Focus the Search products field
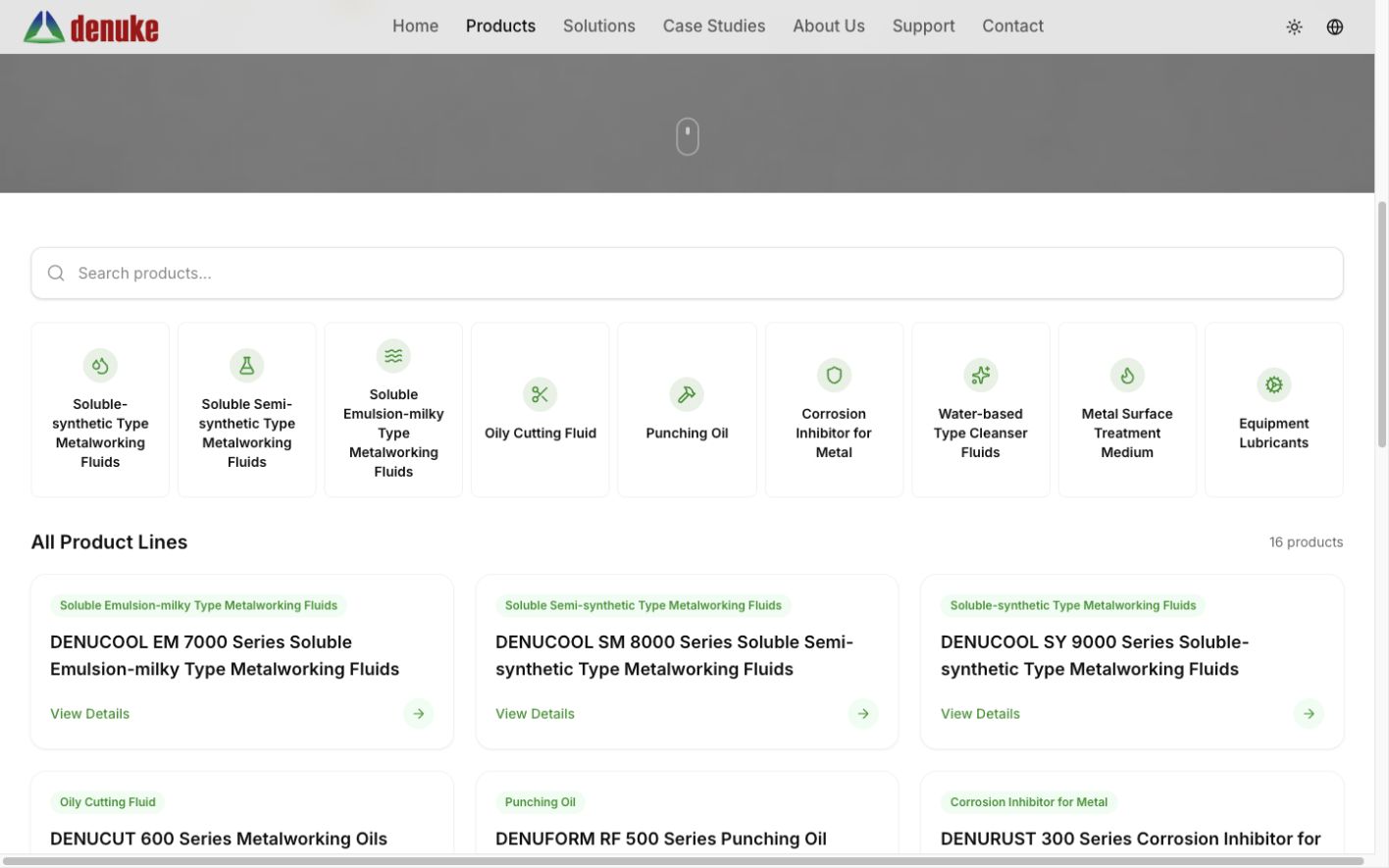The width and height of the screenshot is (1389, 868). pos(687,274)
